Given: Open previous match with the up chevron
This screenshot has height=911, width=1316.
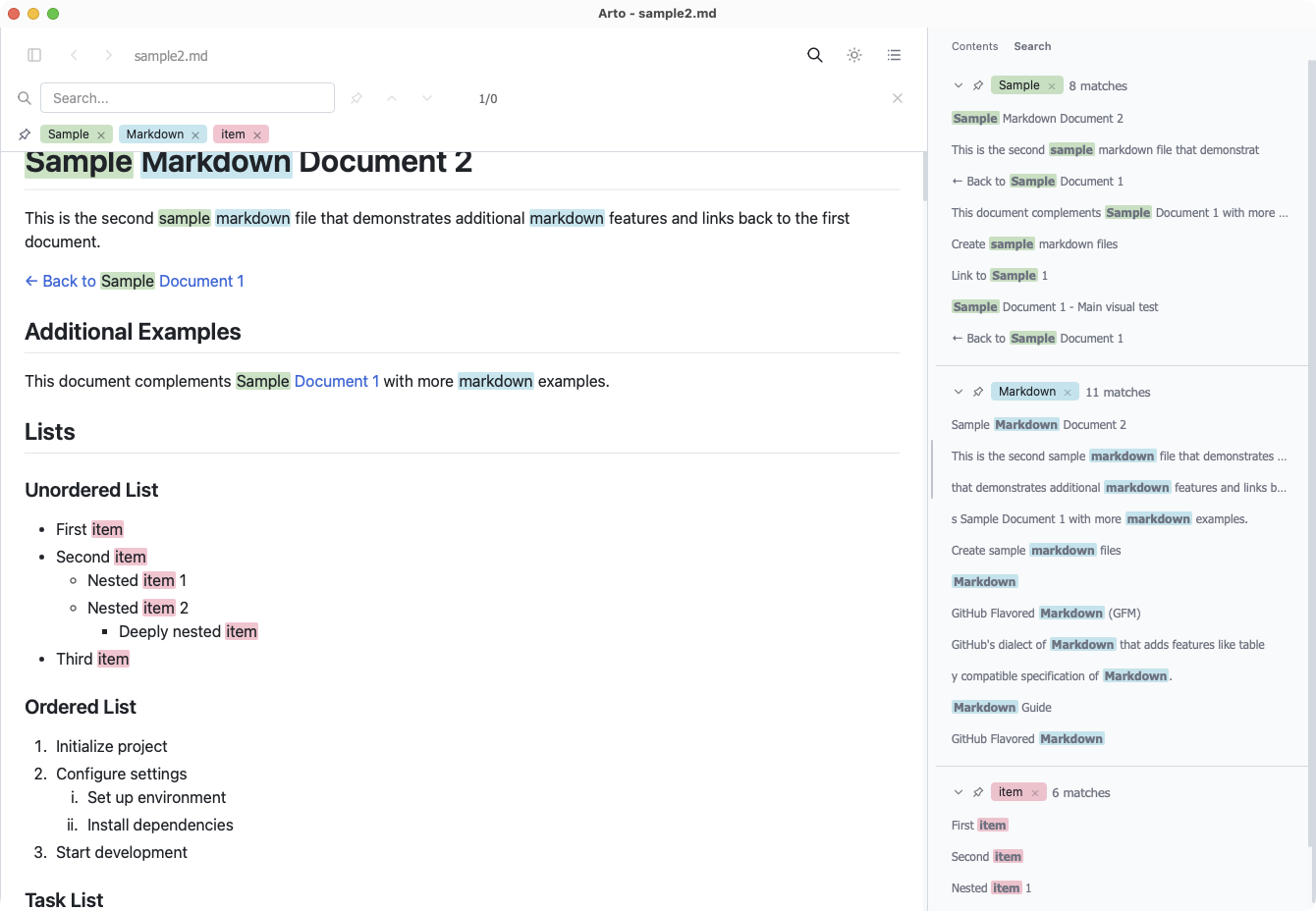Looking at the screenshot, I should point(392,98).
